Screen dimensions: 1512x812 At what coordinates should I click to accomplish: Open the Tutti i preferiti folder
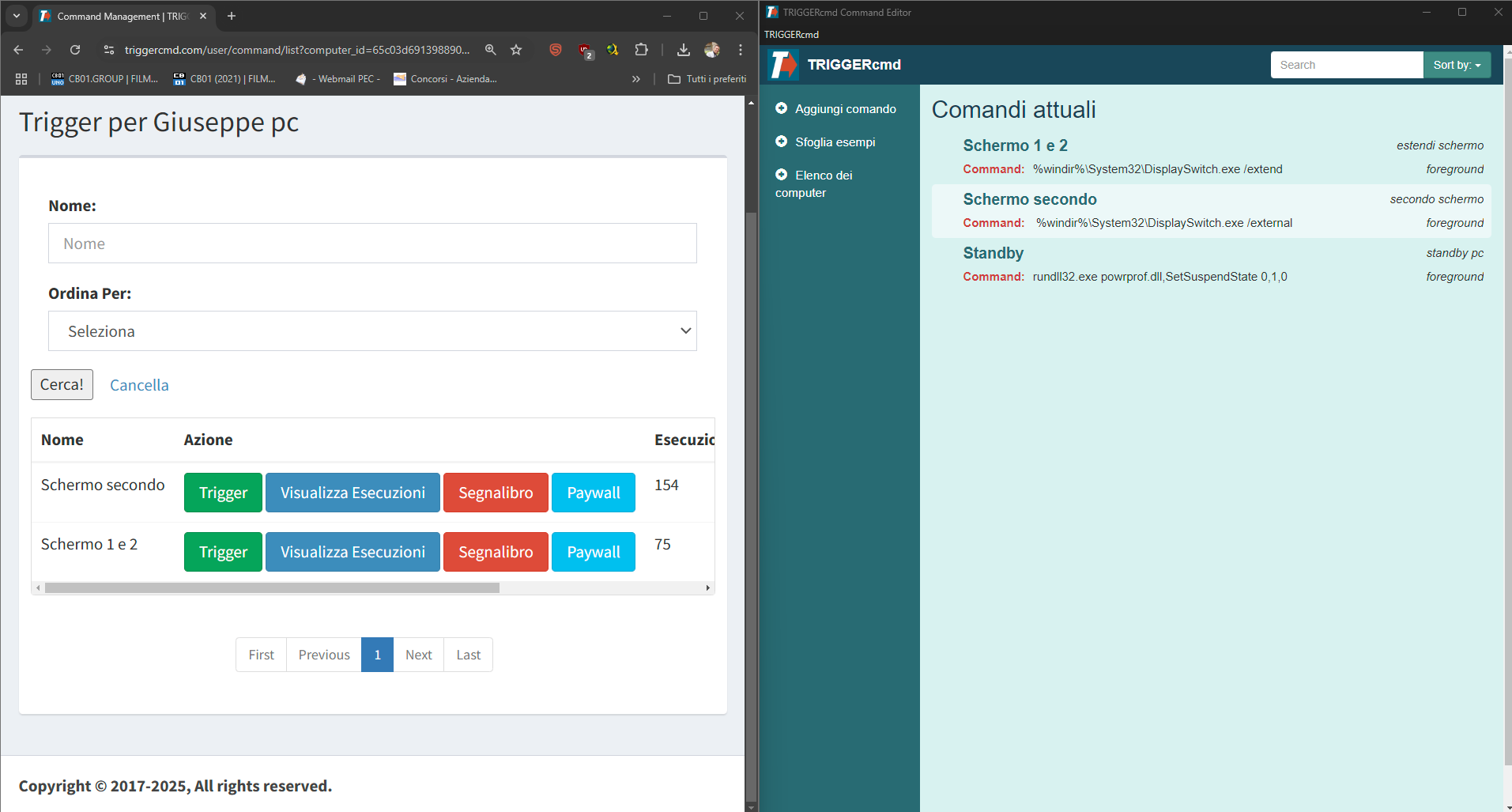(707, 79)
